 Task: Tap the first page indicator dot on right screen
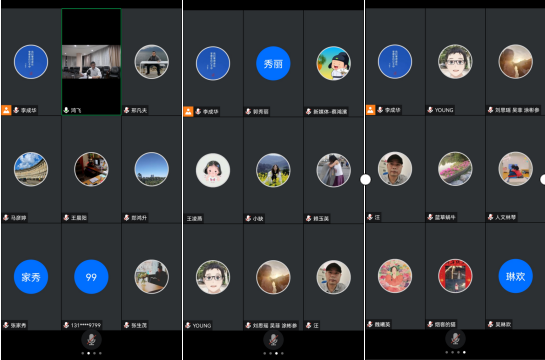(x=447, y=352)
